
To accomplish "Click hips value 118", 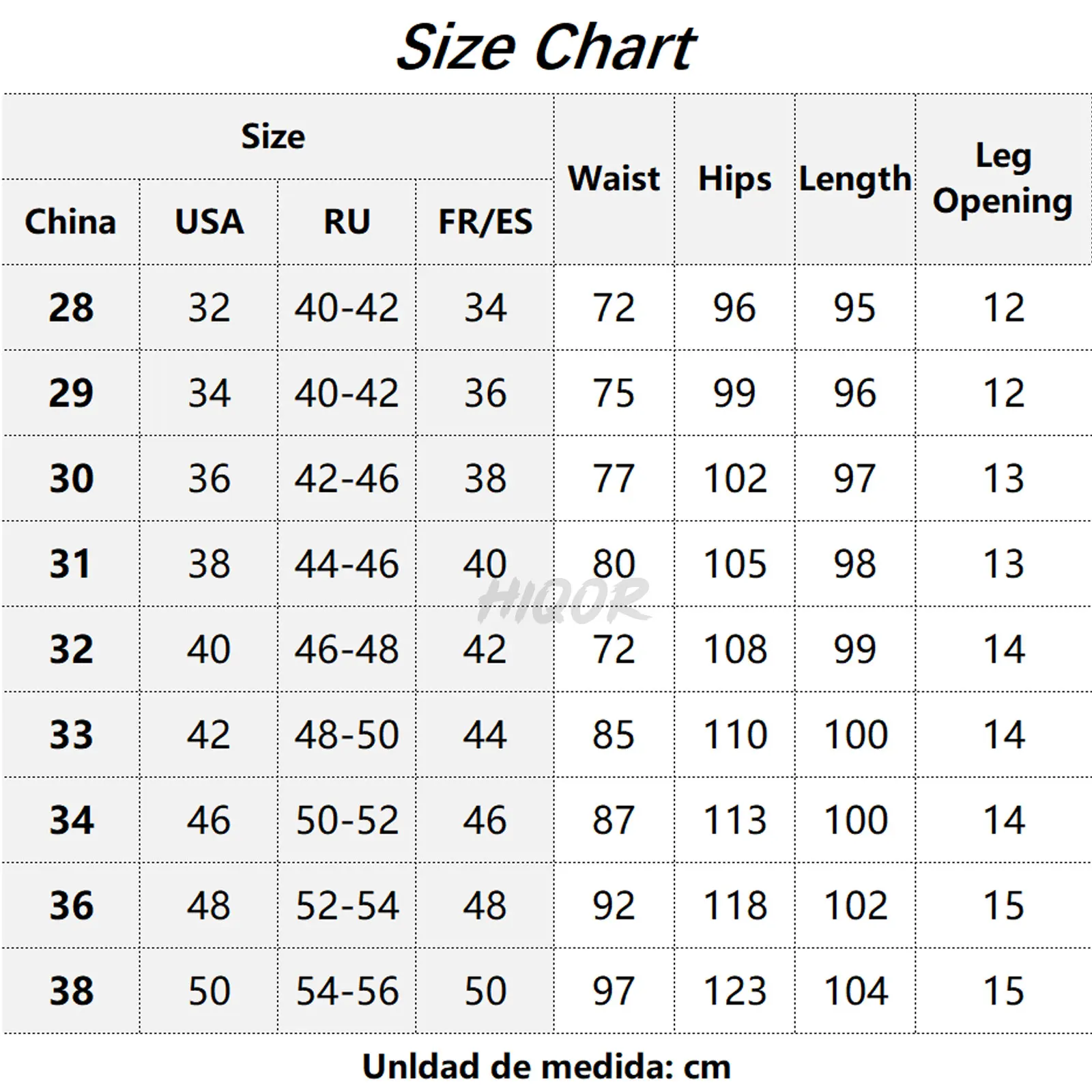I will (735, 906).
